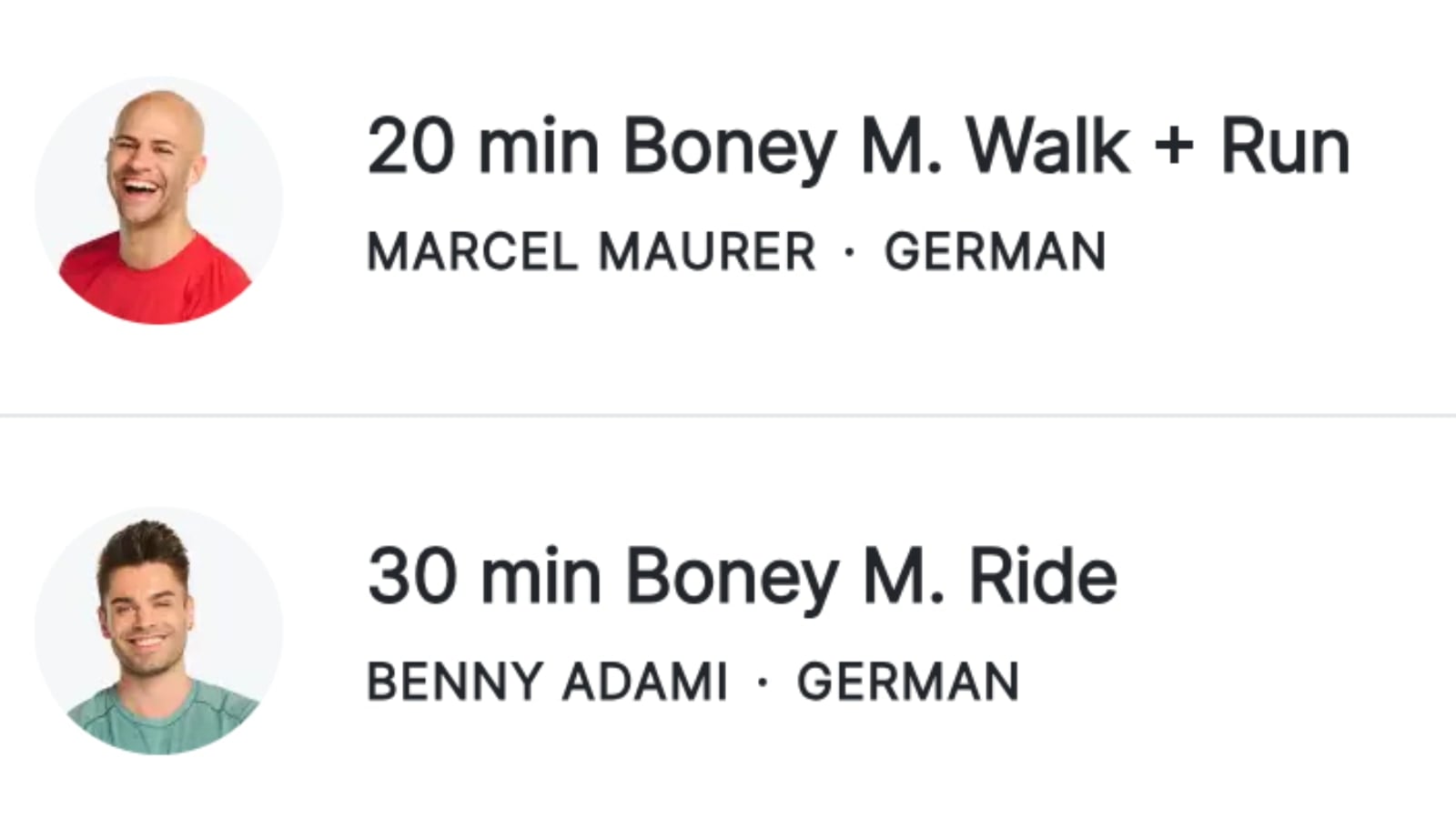Screen dimensions: 1456x819
Task: Select the MARCEL instructor first name
Action: point(472,252)
